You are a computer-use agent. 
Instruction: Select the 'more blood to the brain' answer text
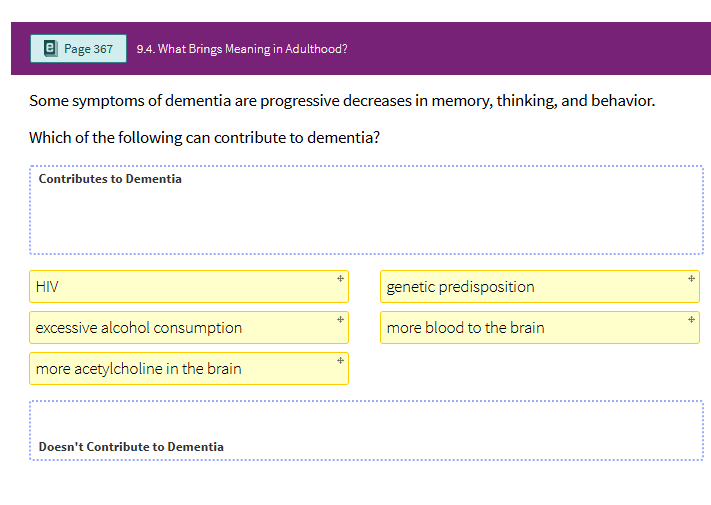[x=465, y=328]
